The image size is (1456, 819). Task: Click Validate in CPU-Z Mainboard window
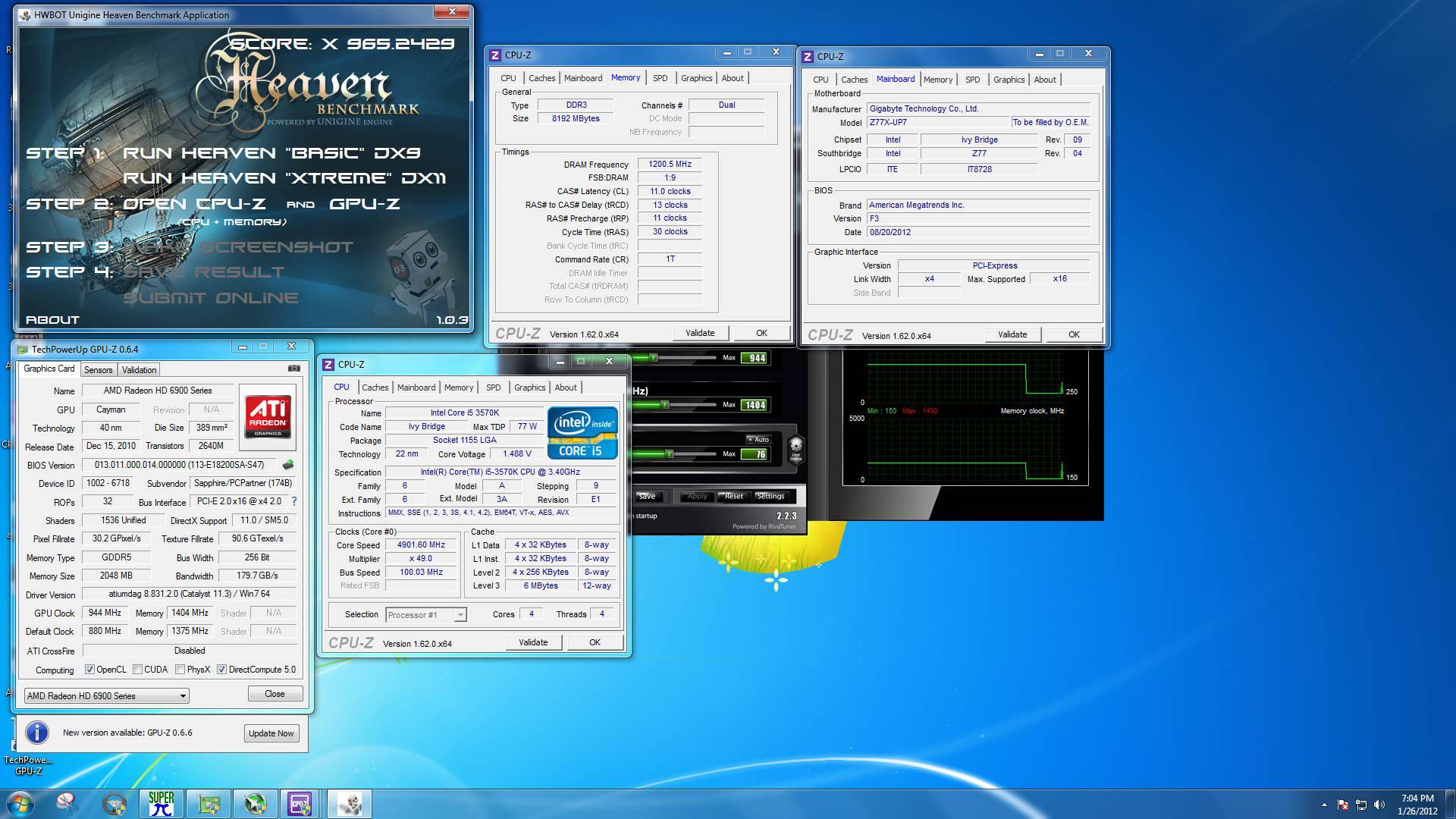coord(1012,334)
